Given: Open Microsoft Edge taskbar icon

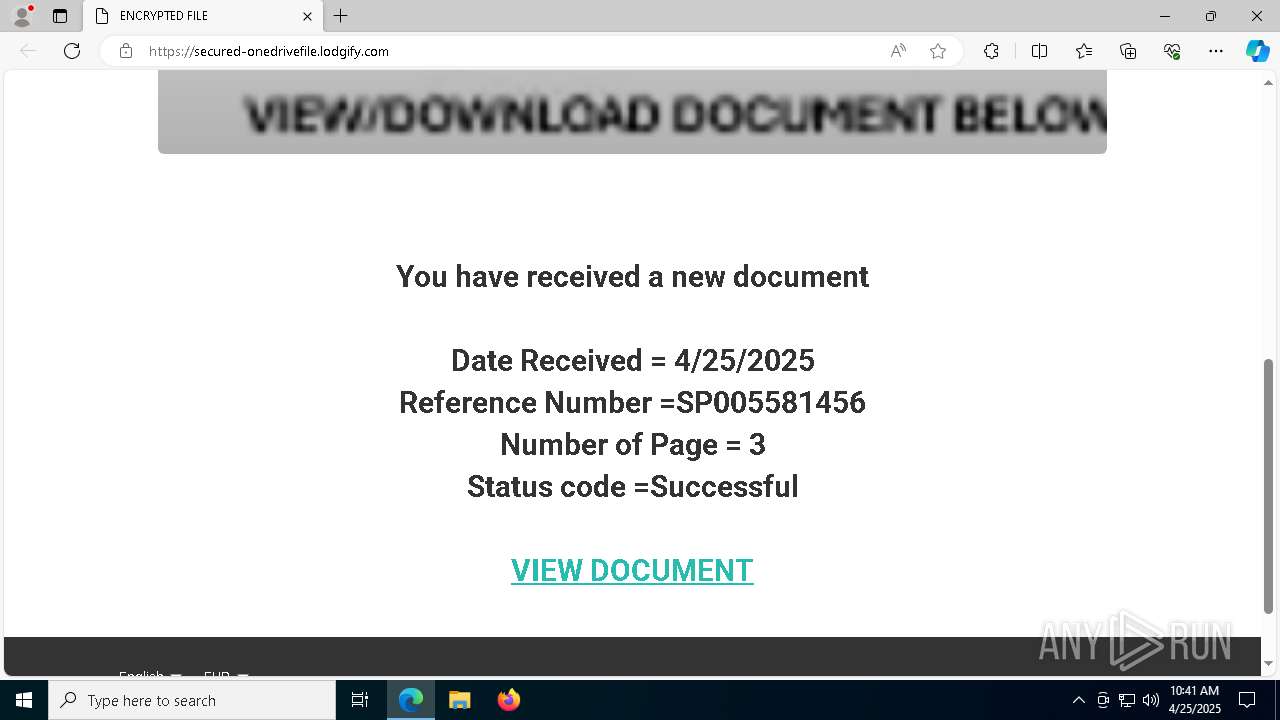Looking at the screenshot, I should [x=411, y=700].
